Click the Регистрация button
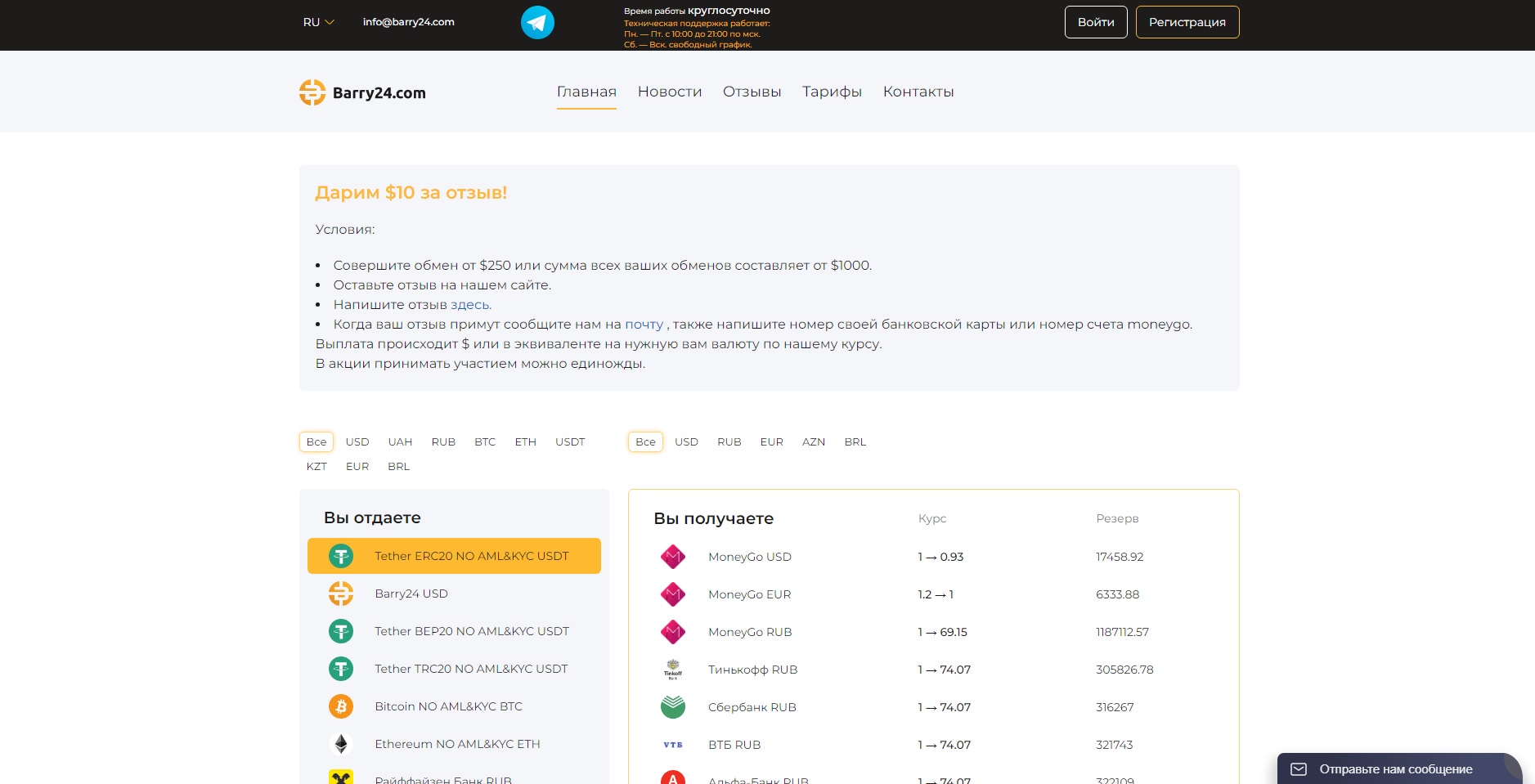Viewport: 1535px width, 784px height. click(x=1187, y=22)
